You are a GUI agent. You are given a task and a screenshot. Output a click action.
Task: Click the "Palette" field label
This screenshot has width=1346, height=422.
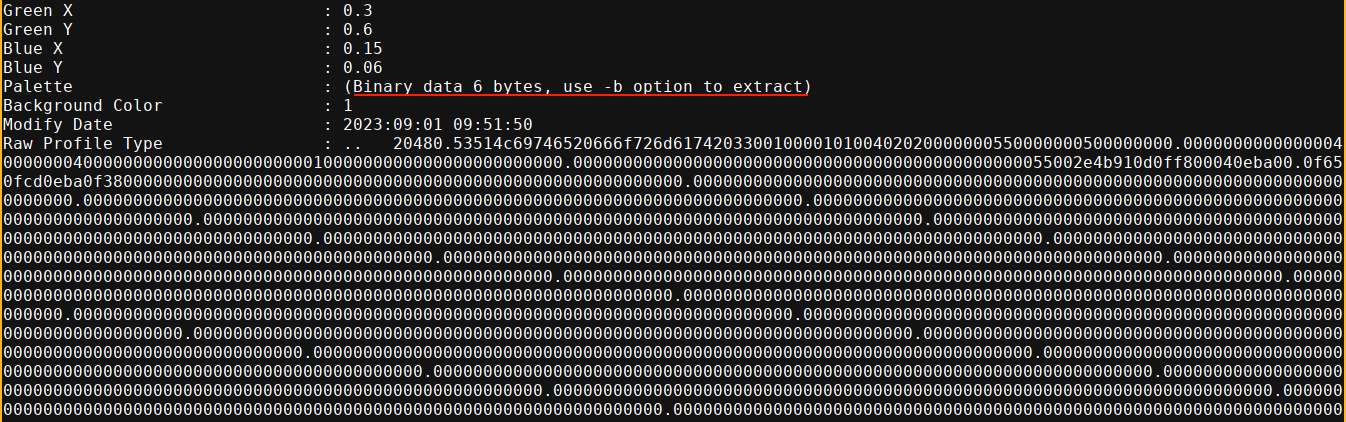click(37, 87)
